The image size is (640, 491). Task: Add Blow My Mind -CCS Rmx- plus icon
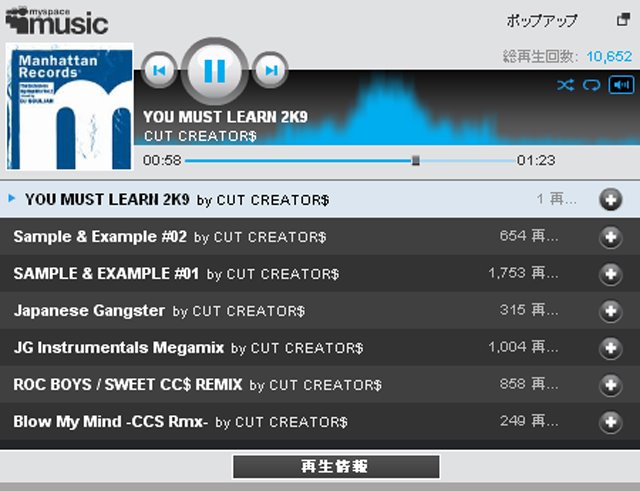pyautogui.click(x=611, y=422)
